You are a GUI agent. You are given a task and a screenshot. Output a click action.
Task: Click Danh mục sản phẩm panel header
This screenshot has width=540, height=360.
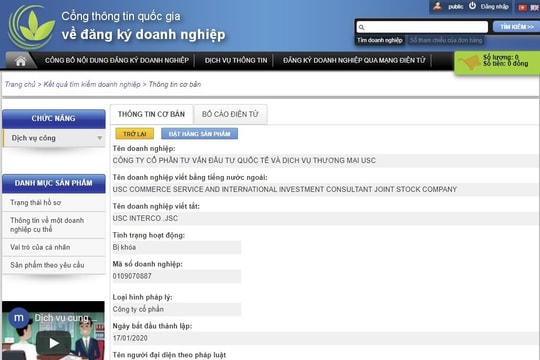tap(54, 183)
